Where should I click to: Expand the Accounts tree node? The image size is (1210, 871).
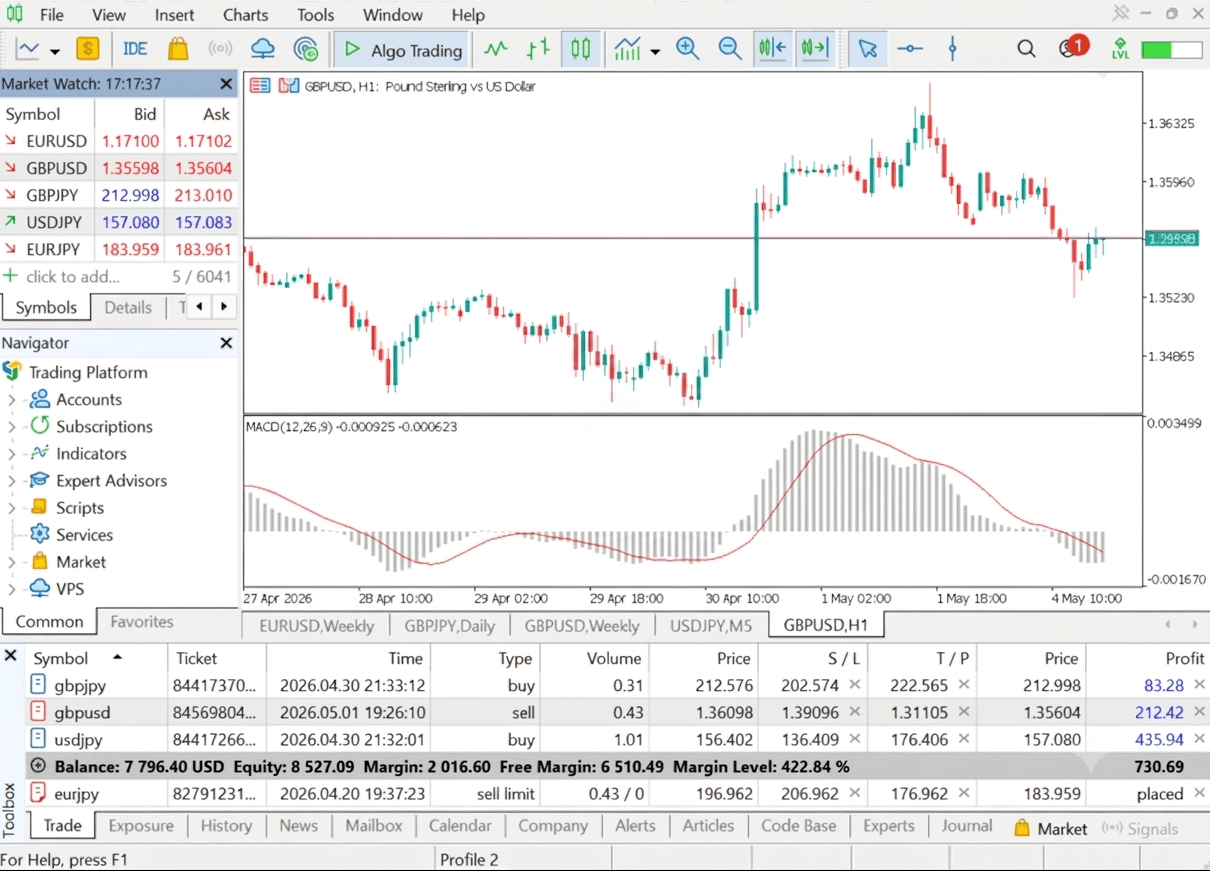(x=11, y=400)
